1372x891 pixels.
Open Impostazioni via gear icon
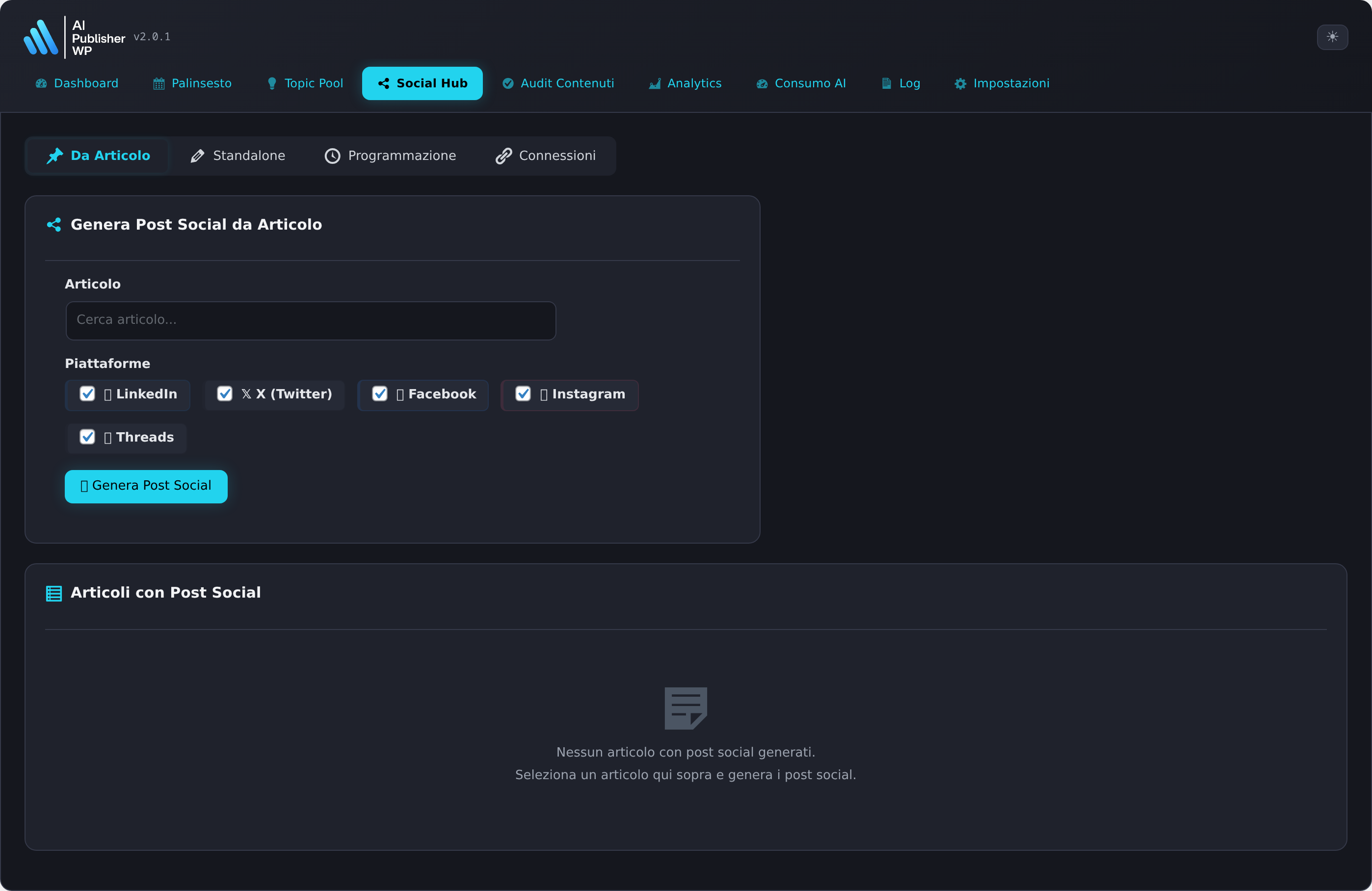[x=960, y=83]
